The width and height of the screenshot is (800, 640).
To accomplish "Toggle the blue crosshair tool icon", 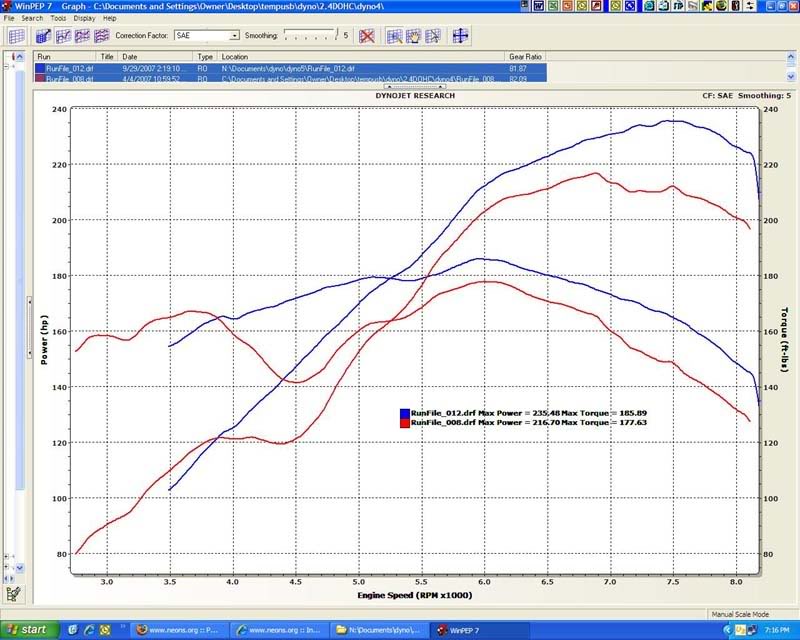I will 460,36.
